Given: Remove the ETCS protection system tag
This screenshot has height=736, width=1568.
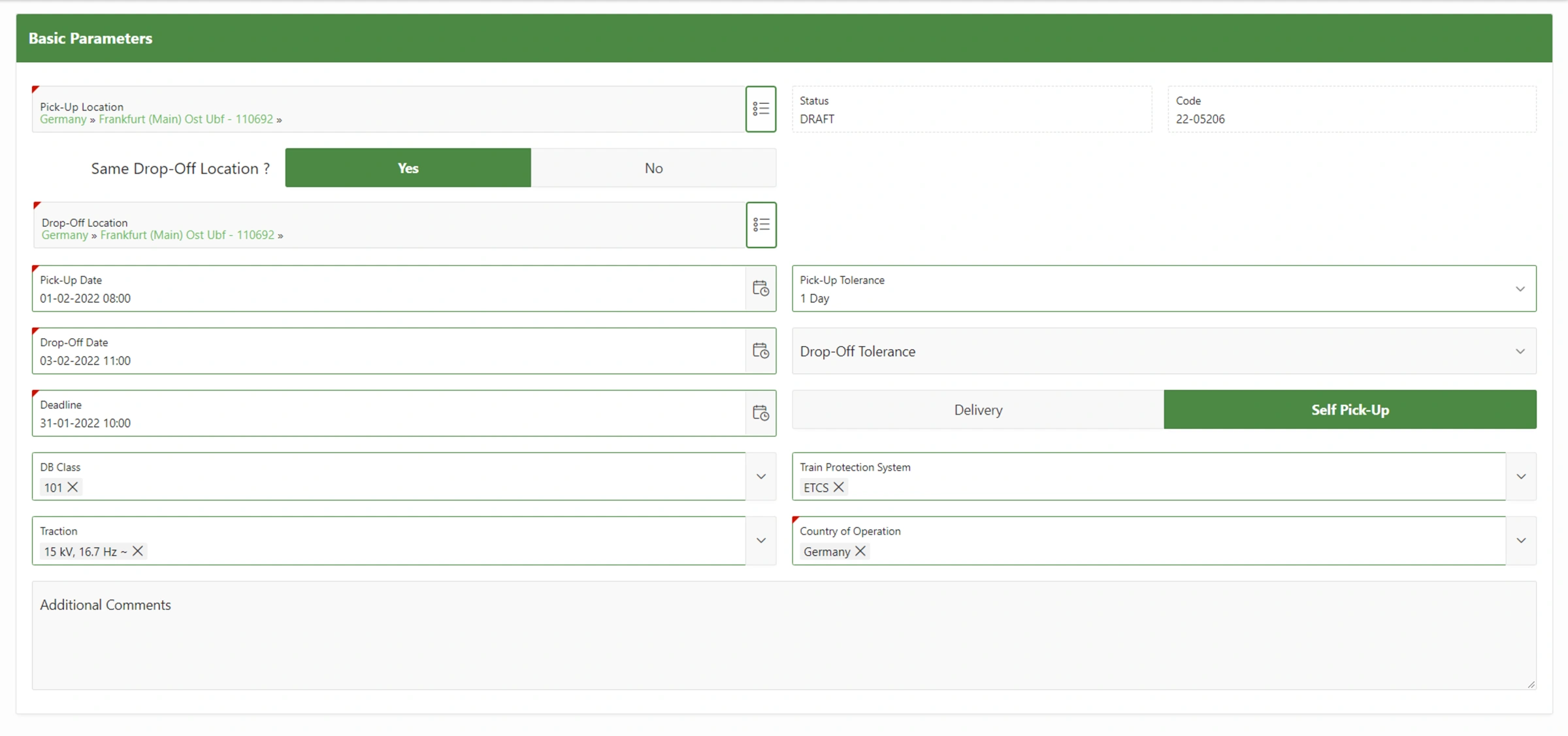Looking at the screenshot, I should pyautogui.click(x=838, y=487).
